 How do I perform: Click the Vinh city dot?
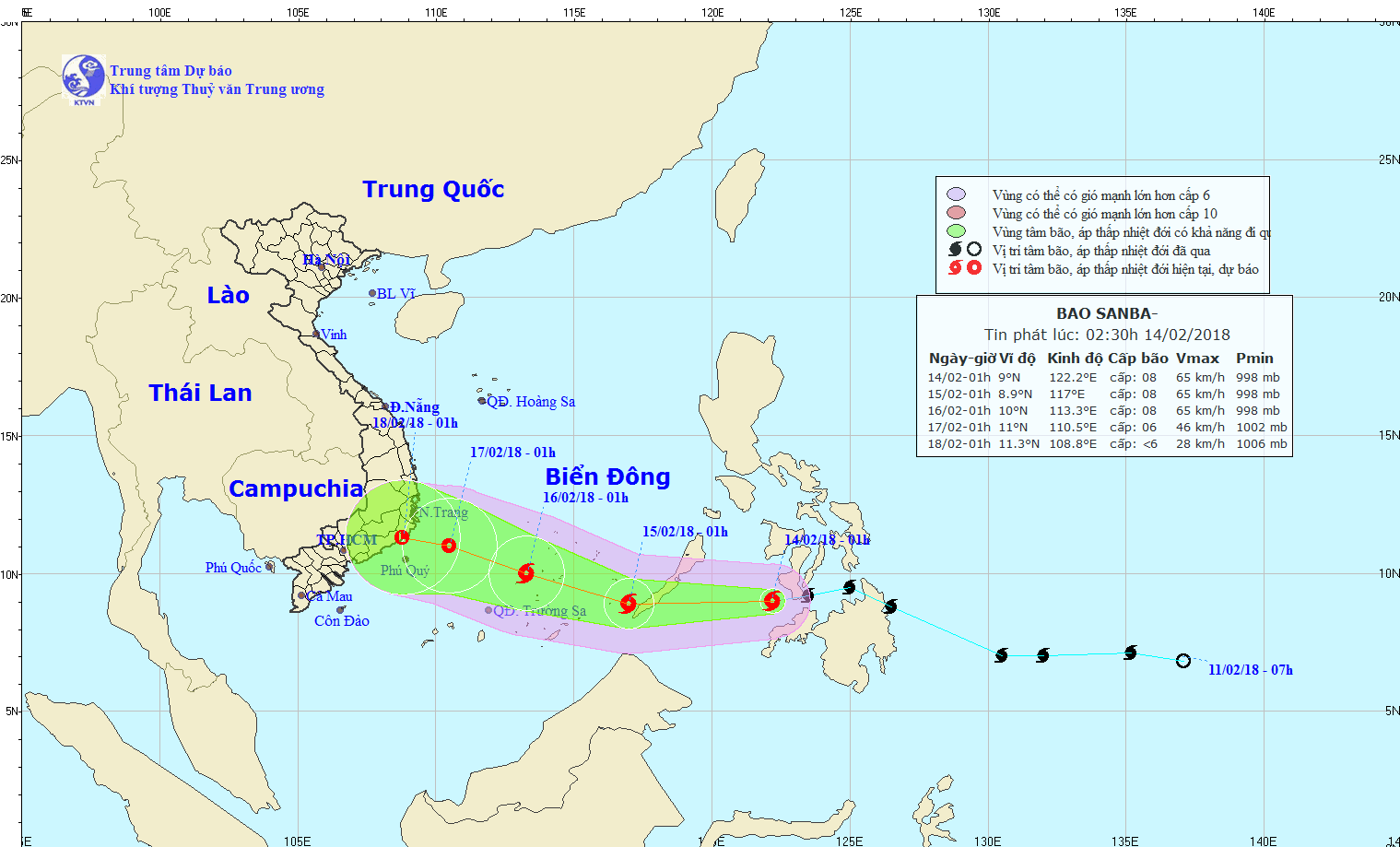tap(316, 335)
